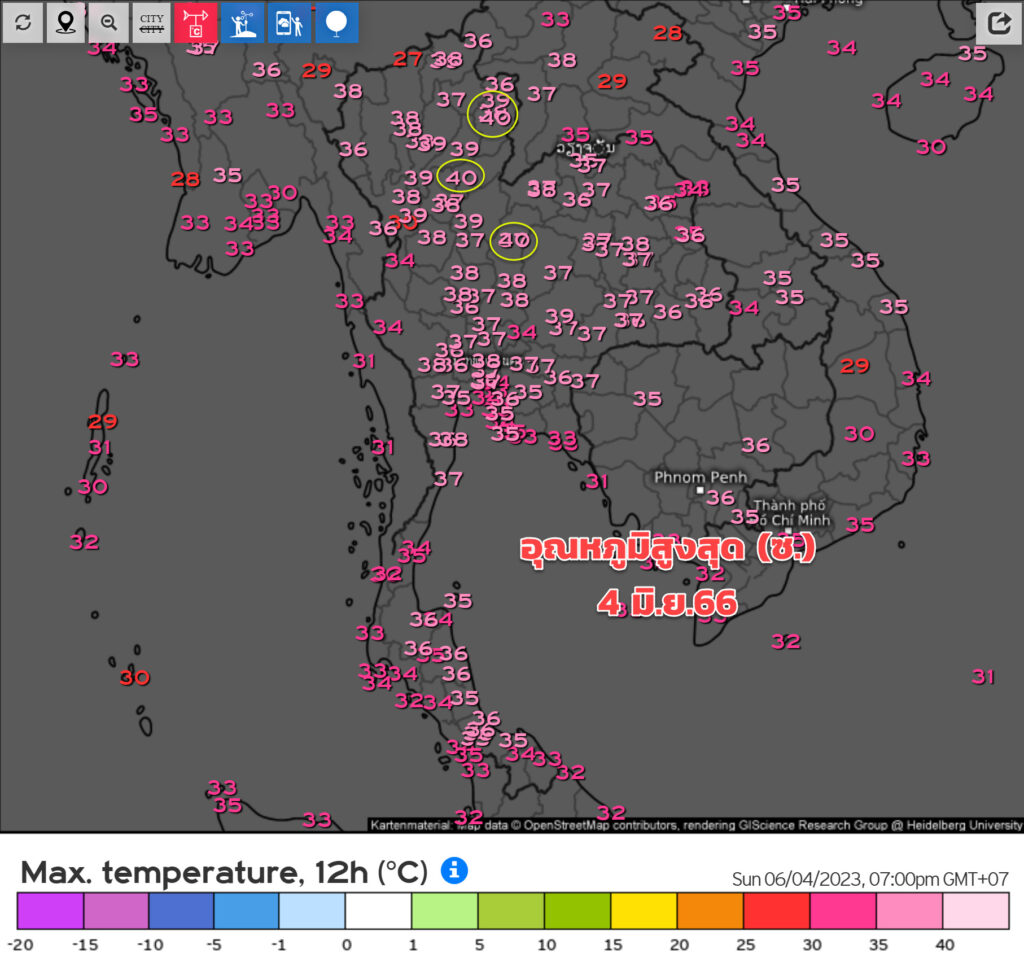Click the weather balloon icon

[337, 22]
